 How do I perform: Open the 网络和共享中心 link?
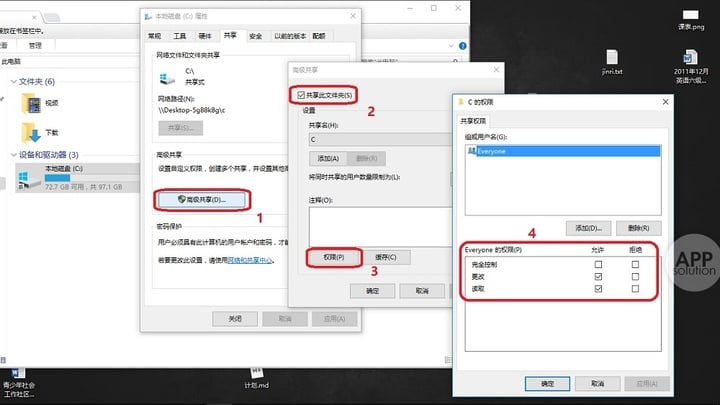point(250,260)
